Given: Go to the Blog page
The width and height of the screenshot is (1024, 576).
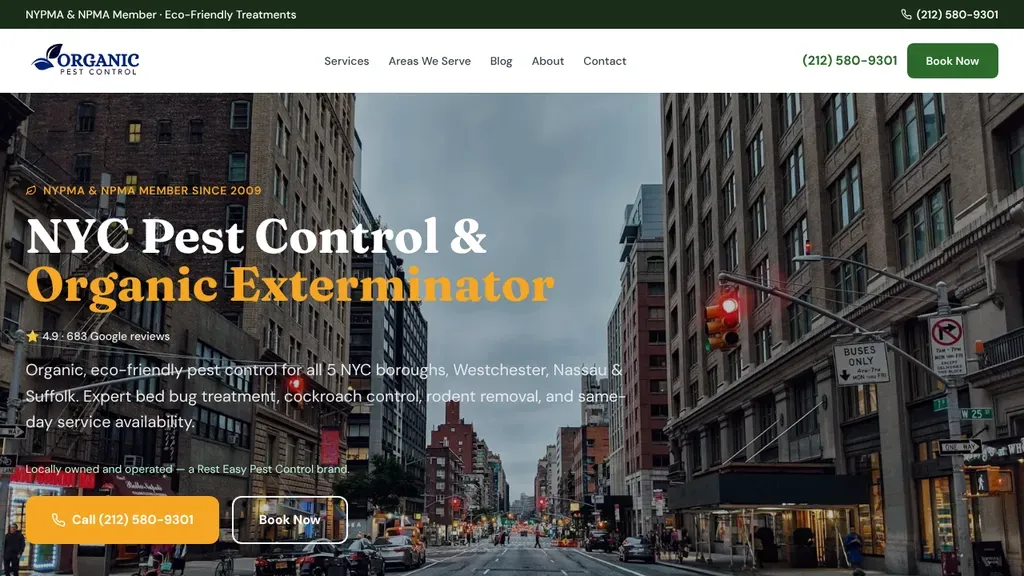Looking at the screenshot, I should [x=501, y=61].
